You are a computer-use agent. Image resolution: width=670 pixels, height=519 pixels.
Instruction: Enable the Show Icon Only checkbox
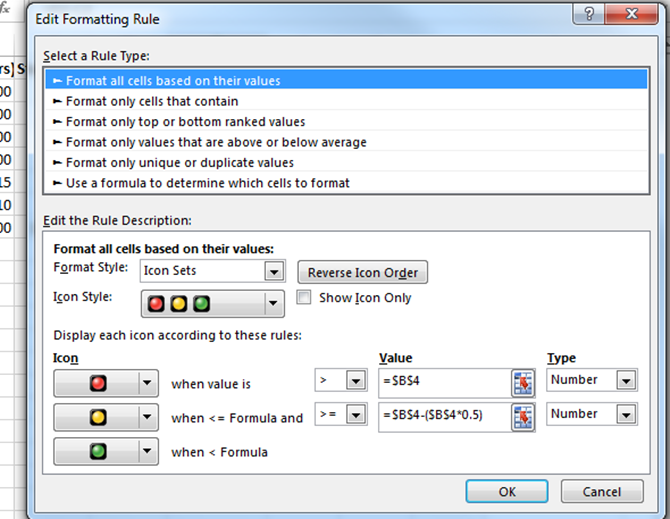point(305,298)
